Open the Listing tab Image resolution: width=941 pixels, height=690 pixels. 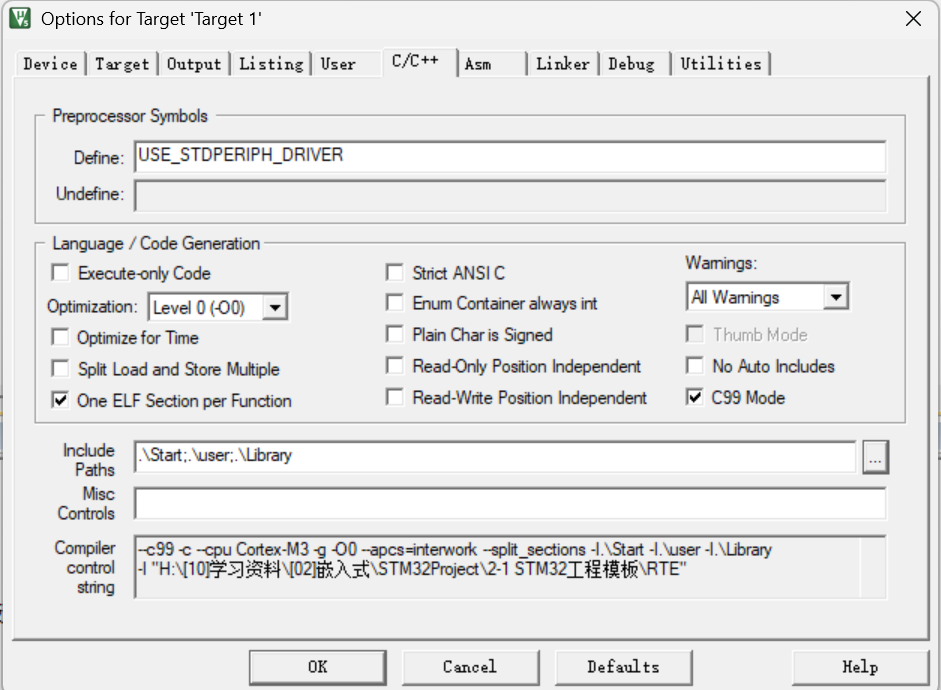click(x=271, y=64)
